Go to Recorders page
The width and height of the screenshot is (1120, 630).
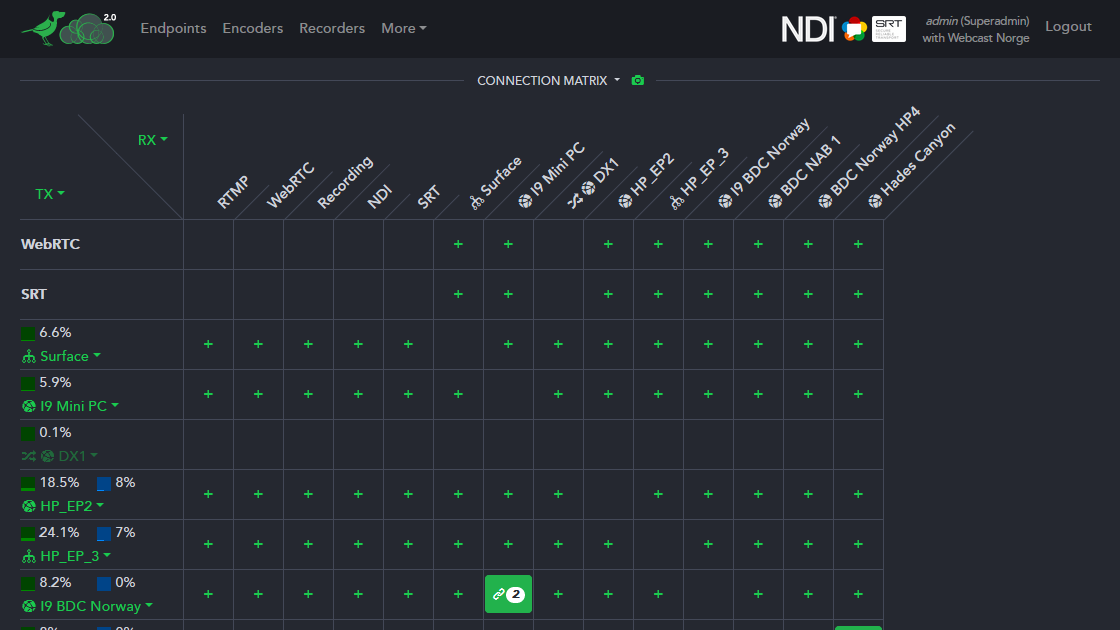click(332, 29)
